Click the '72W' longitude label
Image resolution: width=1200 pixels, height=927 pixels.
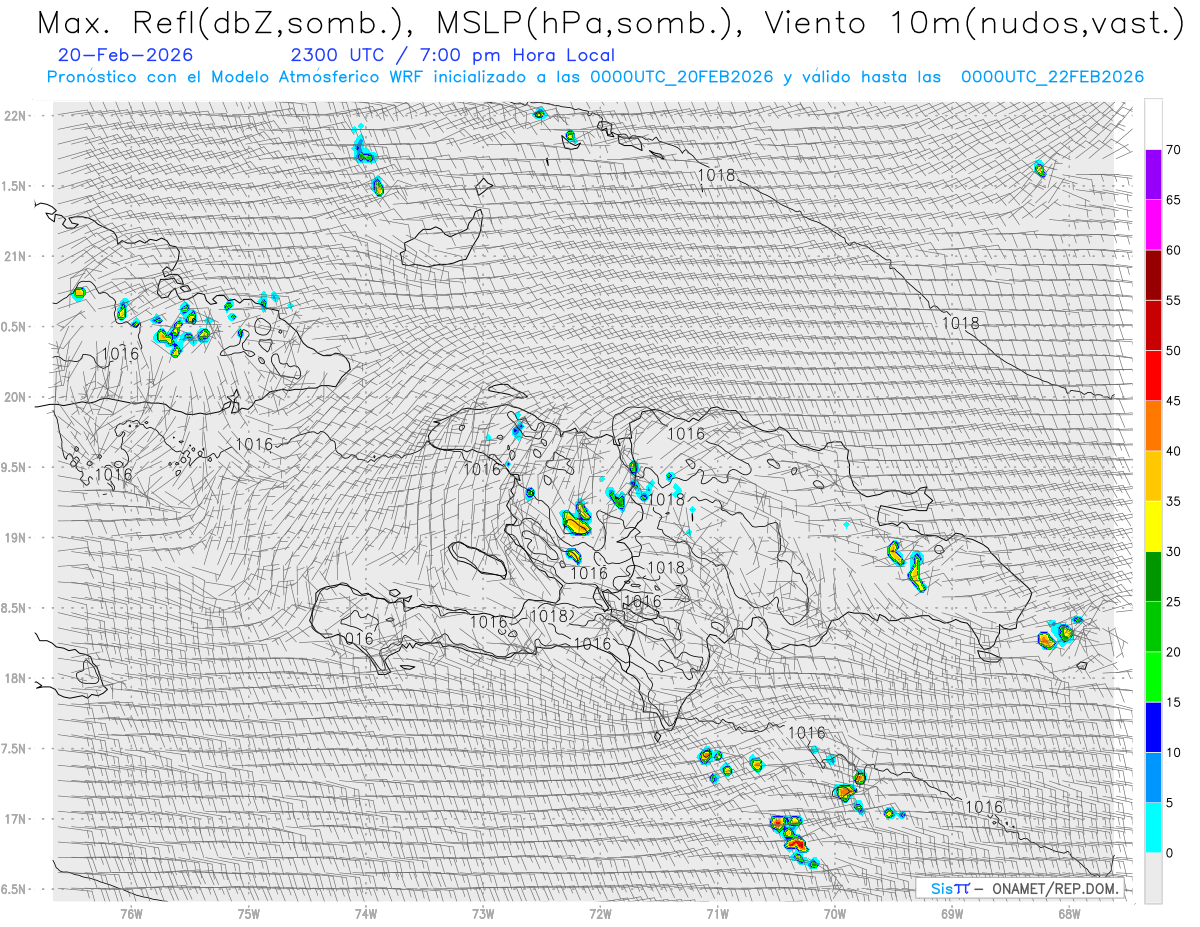pyautogui.click(x=600, y=913)
